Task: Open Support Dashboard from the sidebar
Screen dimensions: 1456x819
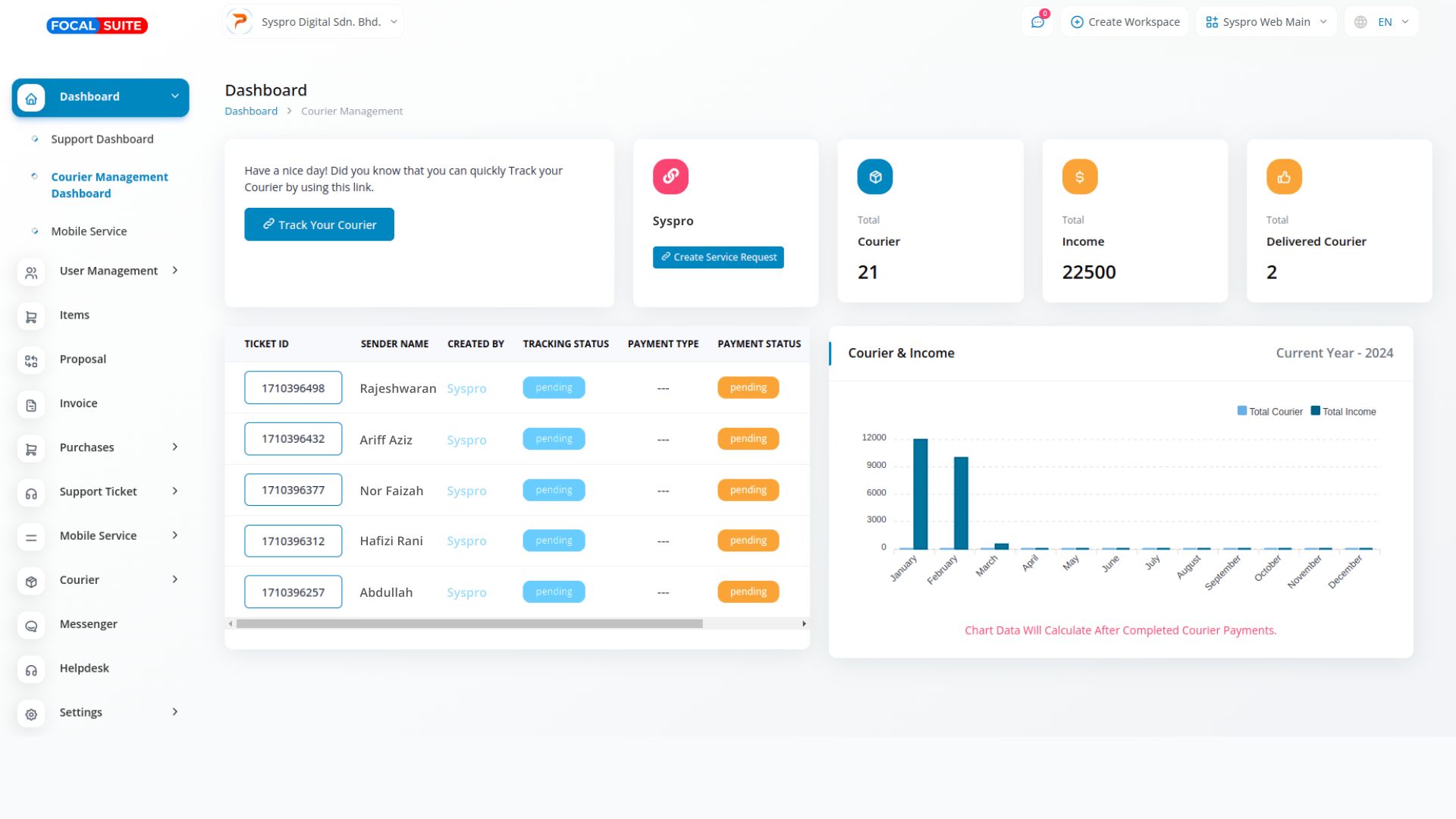Action: click(102, 140)
